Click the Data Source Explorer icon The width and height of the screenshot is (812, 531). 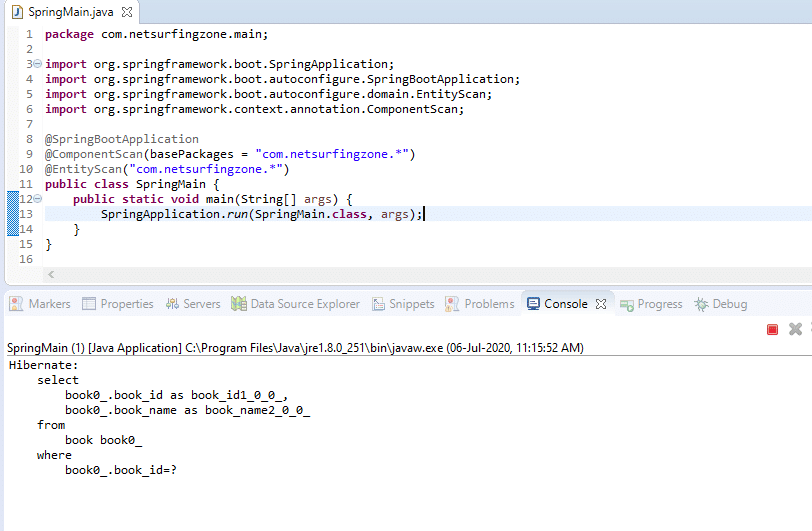(x=239, y=304)
